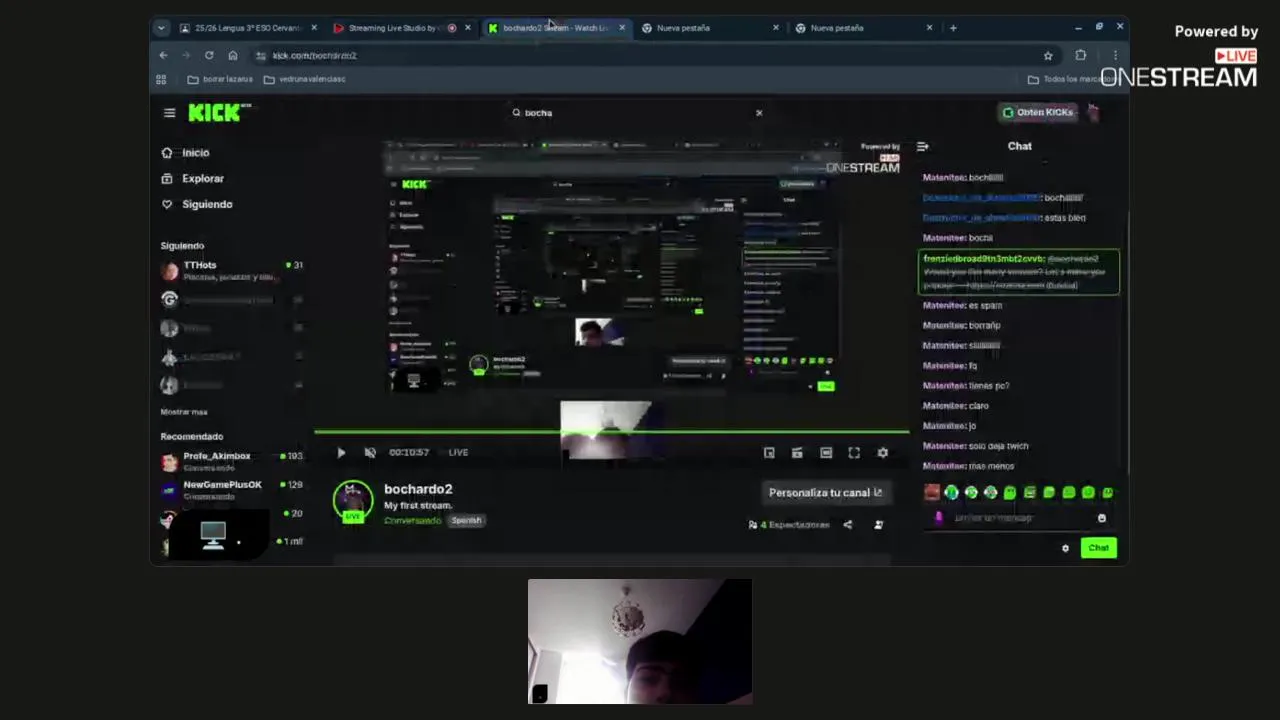
Task: Open browser tab search dropdown
Action: pos(161,28)
